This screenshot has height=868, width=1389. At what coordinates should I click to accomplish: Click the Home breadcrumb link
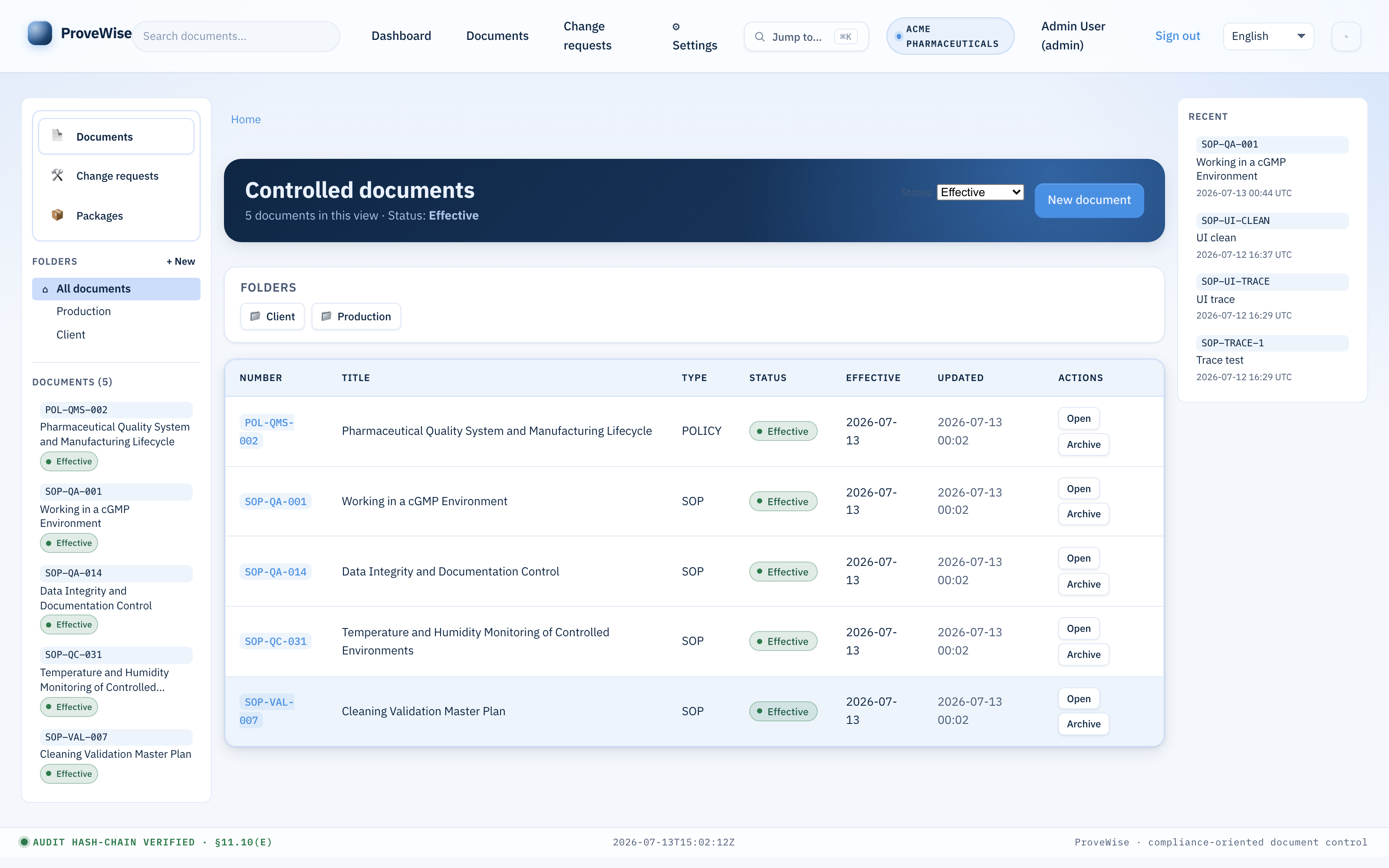coord(246,119)
